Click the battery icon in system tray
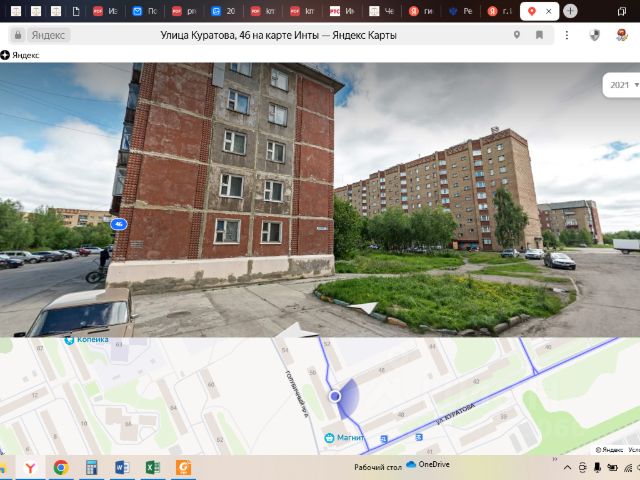The image size is (640, 480). pyautogui.click(x=612, y=468)
